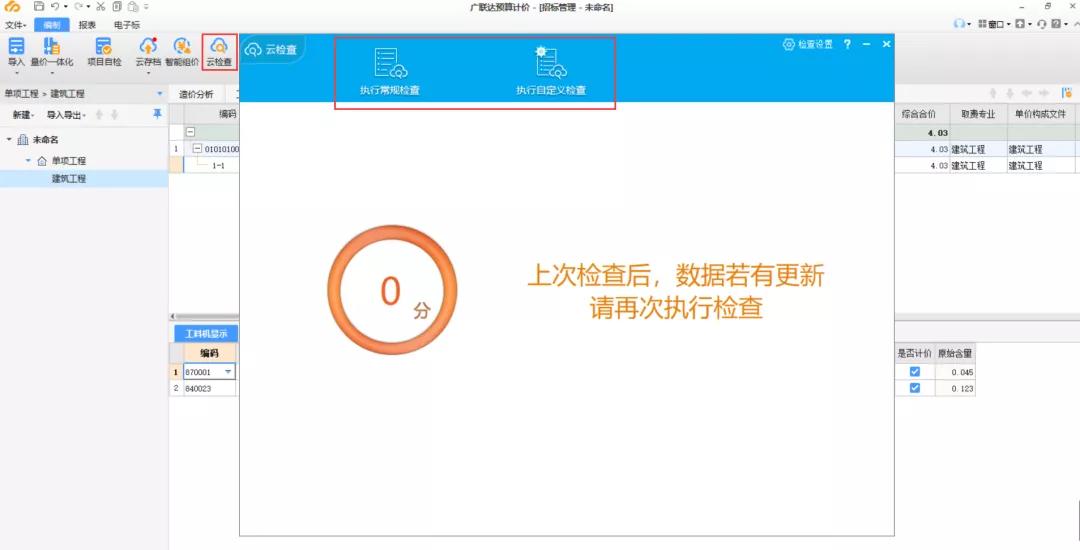
Task: Switch to the 编制 ribbon tab
Action: (x=52, y=25)
